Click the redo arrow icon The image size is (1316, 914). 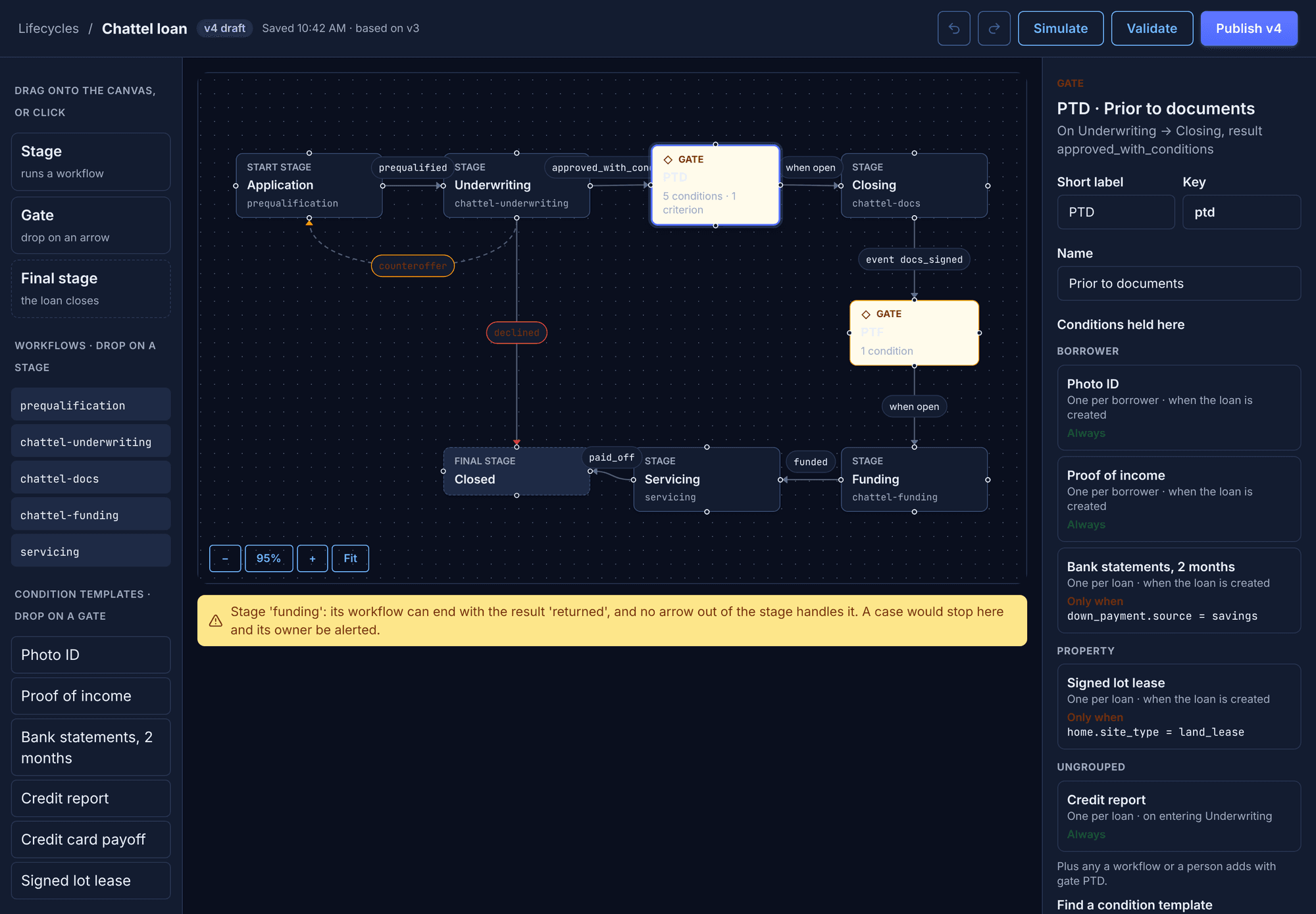point(994,28)
